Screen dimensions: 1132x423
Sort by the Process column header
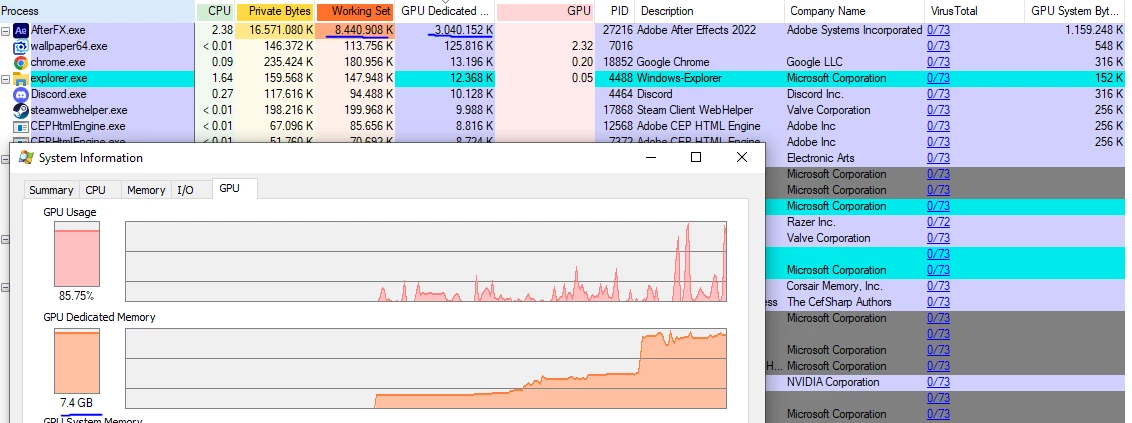point(97,11)
